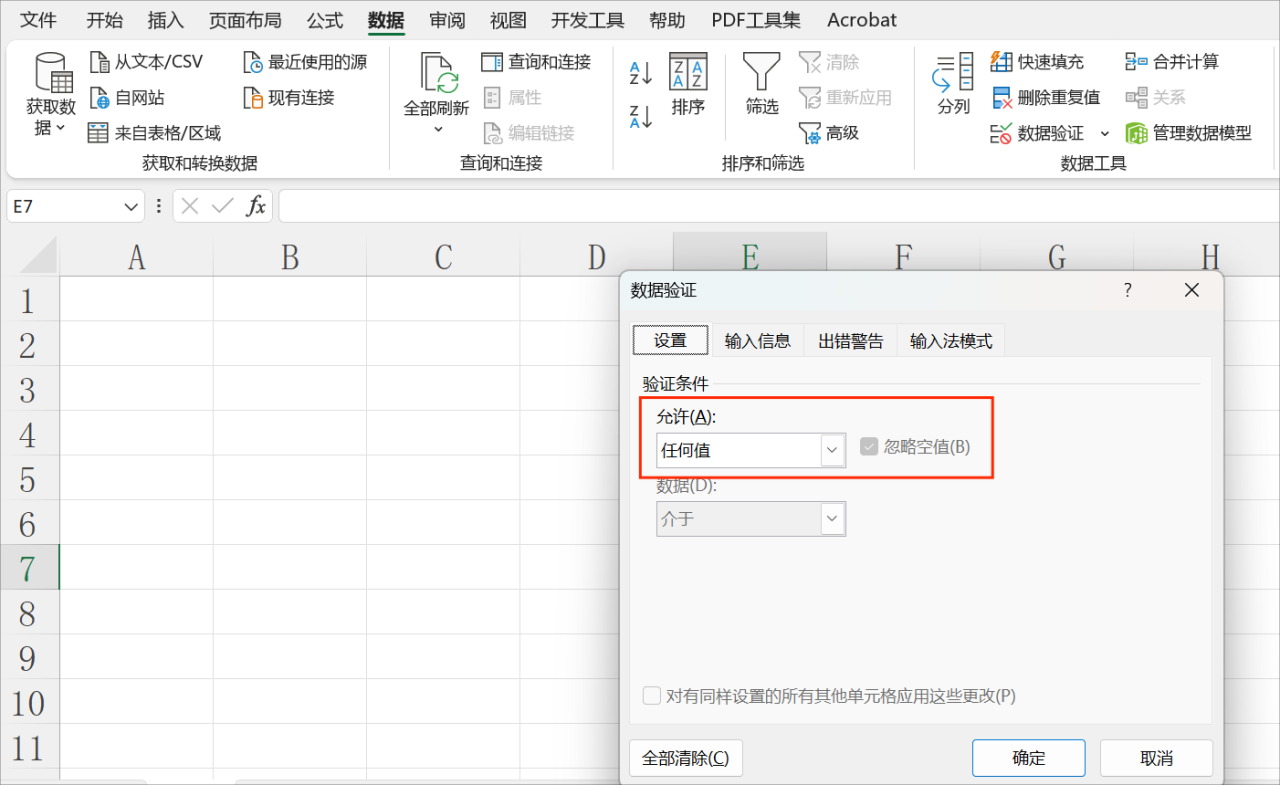Open 查询和连接 pane
Image resolution: width=1280 pixels, height=785 pixels.
click(536, 62)
